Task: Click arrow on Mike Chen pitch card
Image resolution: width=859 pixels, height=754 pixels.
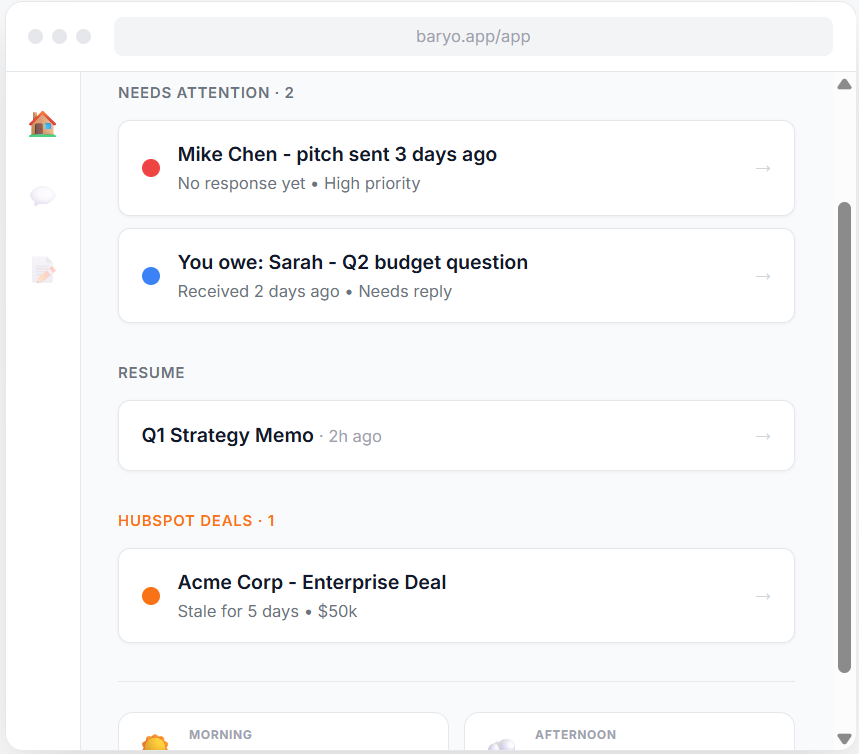Action: click(763, 168)
